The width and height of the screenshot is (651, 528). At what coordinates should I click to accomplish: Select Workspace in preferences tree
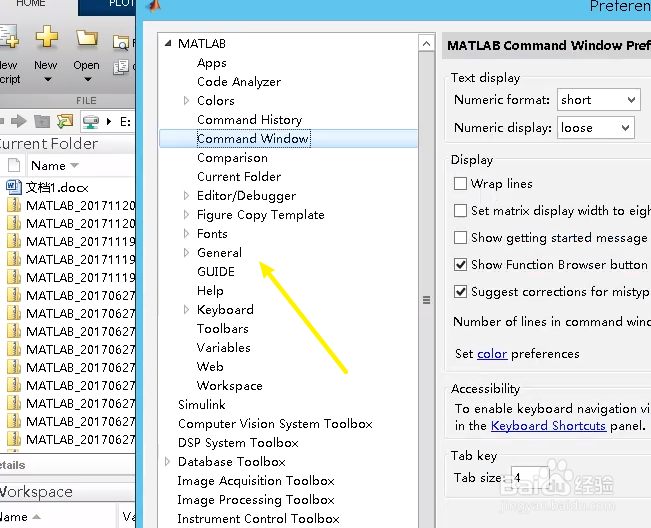point(230,386)
